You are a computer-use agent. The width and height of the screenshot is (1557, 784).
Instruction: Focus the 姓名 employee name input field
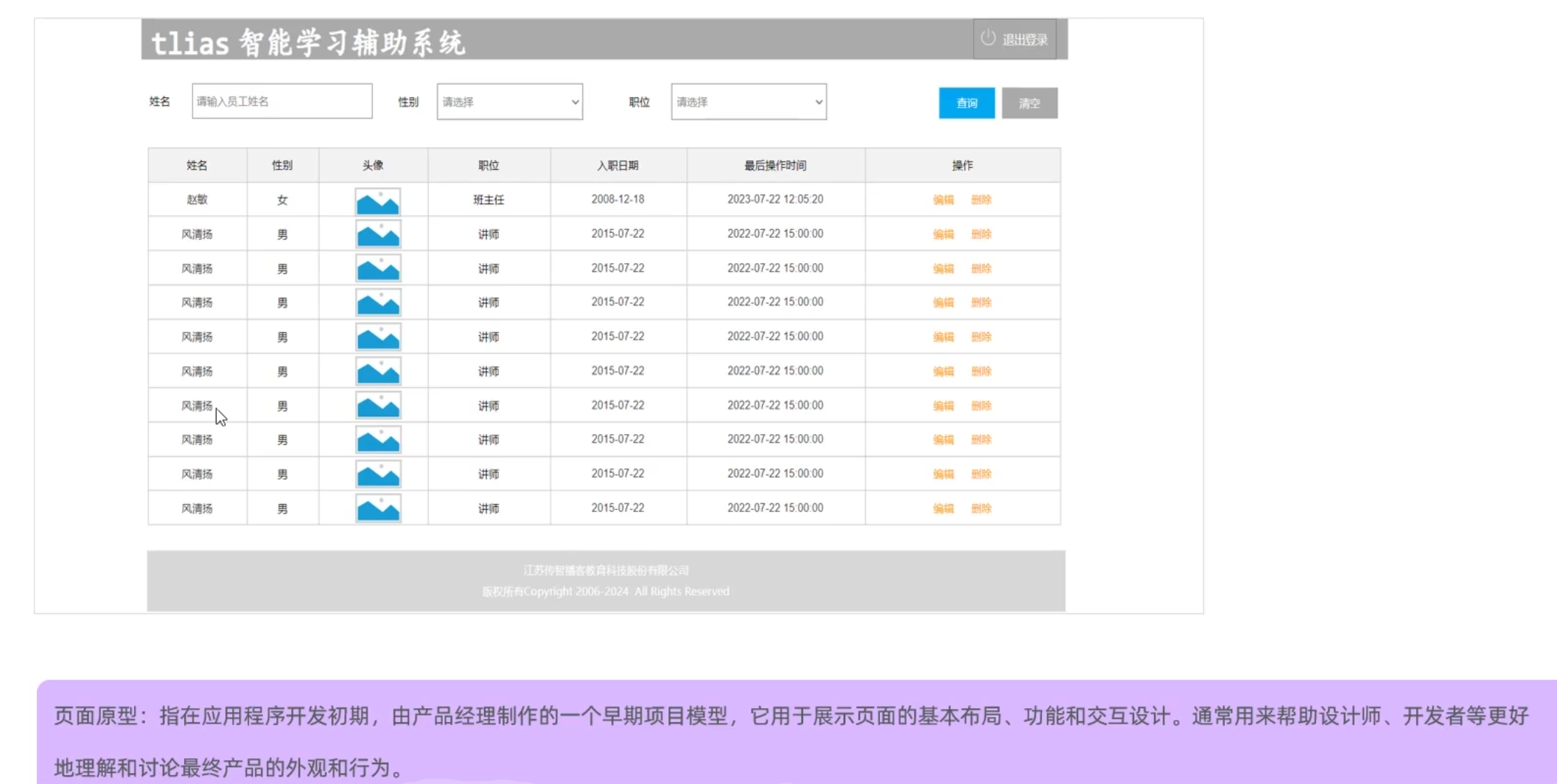[x=281, y=101]
